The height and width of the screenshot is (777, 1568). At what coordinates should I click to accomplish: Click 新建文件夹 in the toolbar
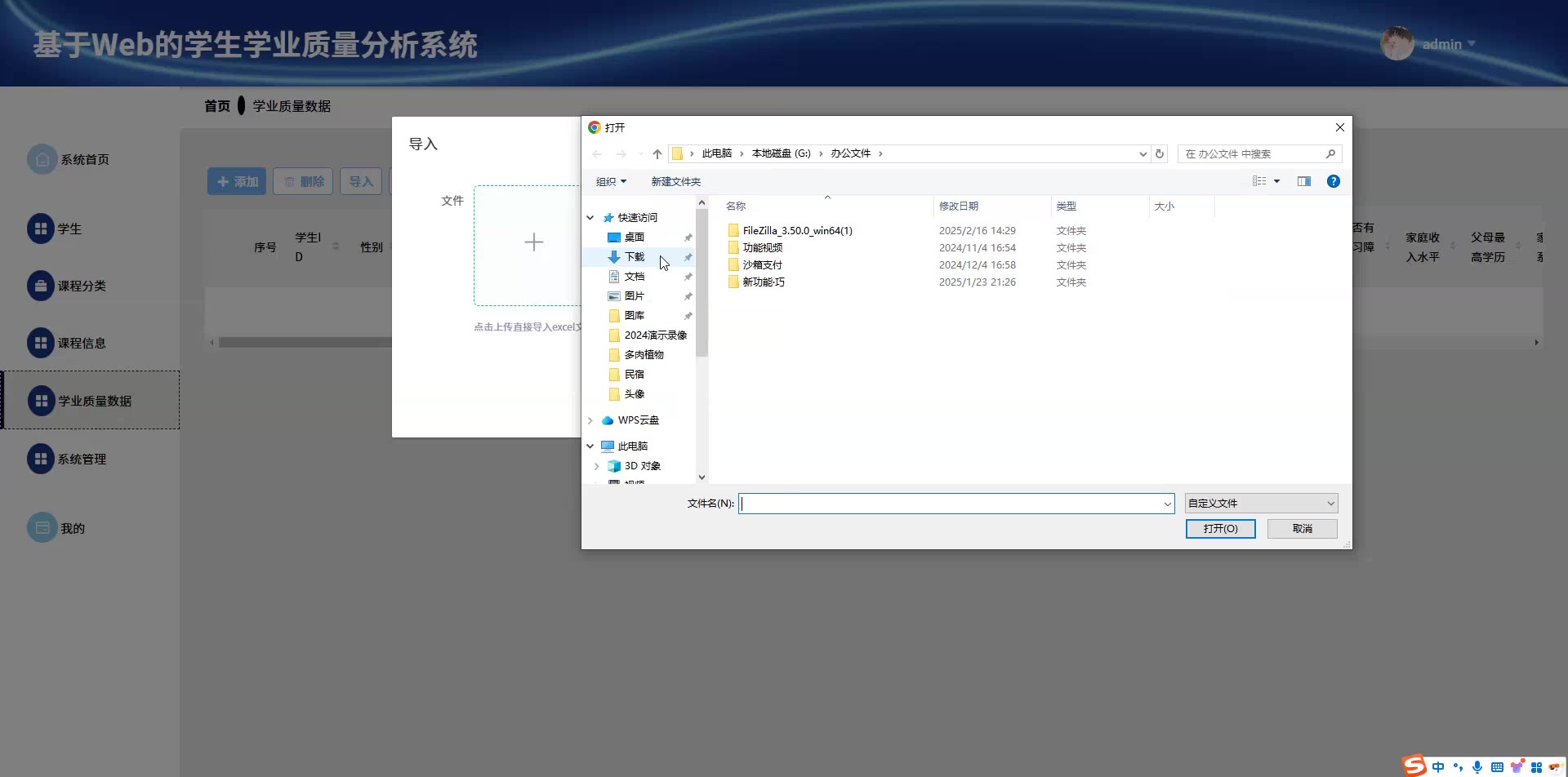[675, 181]
